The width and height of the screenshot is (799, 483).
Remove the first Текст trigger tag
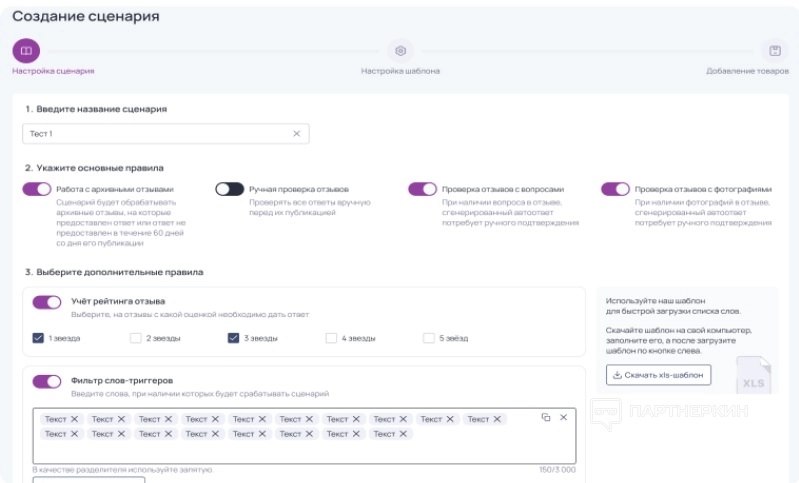(x=76, y=419)
